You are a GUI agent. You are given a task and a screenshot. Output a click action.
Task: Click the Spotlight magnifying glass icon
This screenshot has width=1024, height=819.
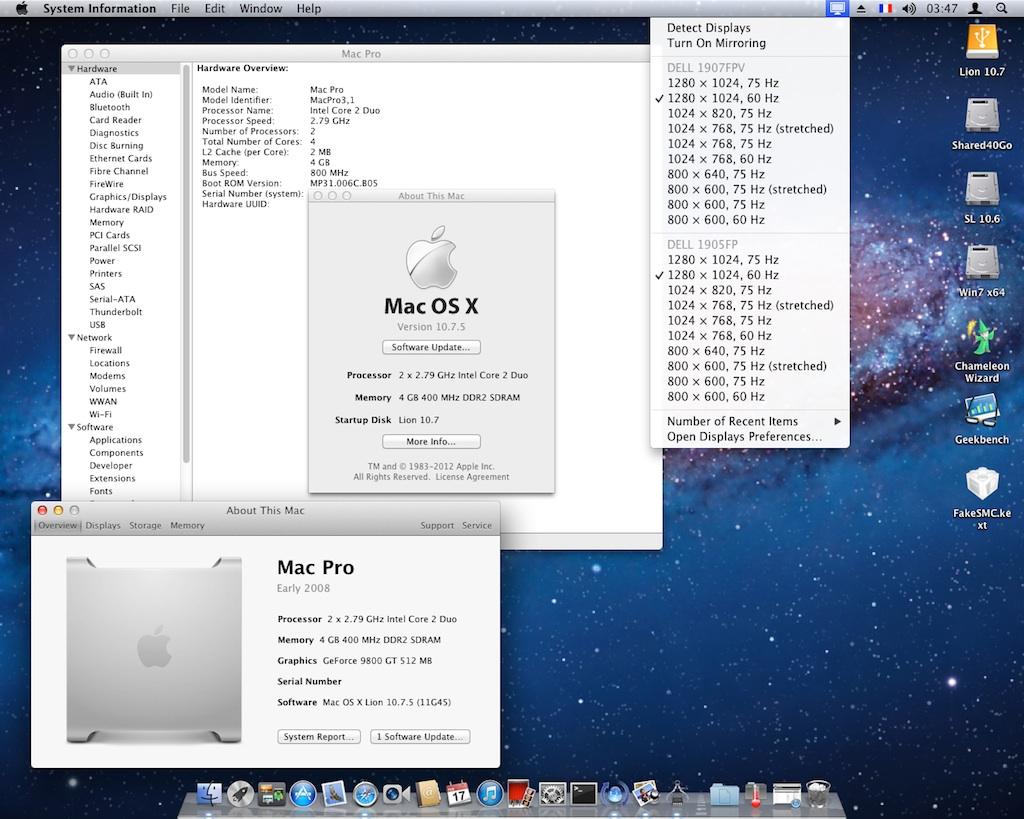pos(1001,8)
